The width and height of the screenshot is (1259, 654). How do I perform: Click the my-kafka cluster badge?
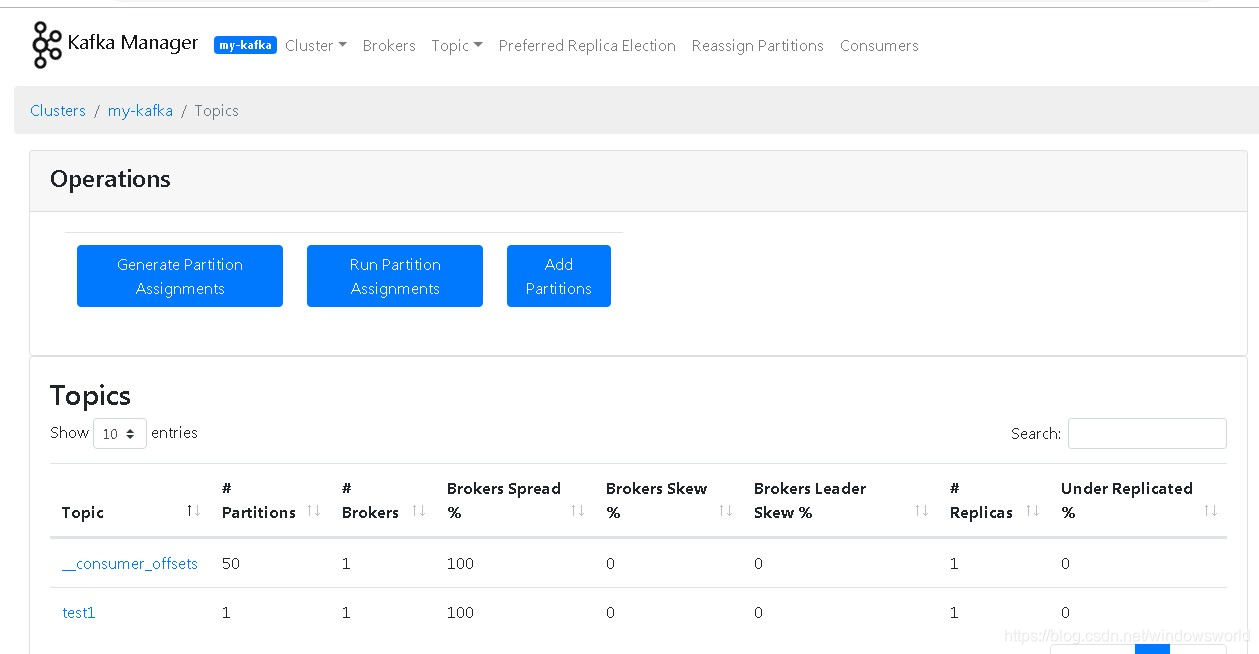tap(245, 45)
